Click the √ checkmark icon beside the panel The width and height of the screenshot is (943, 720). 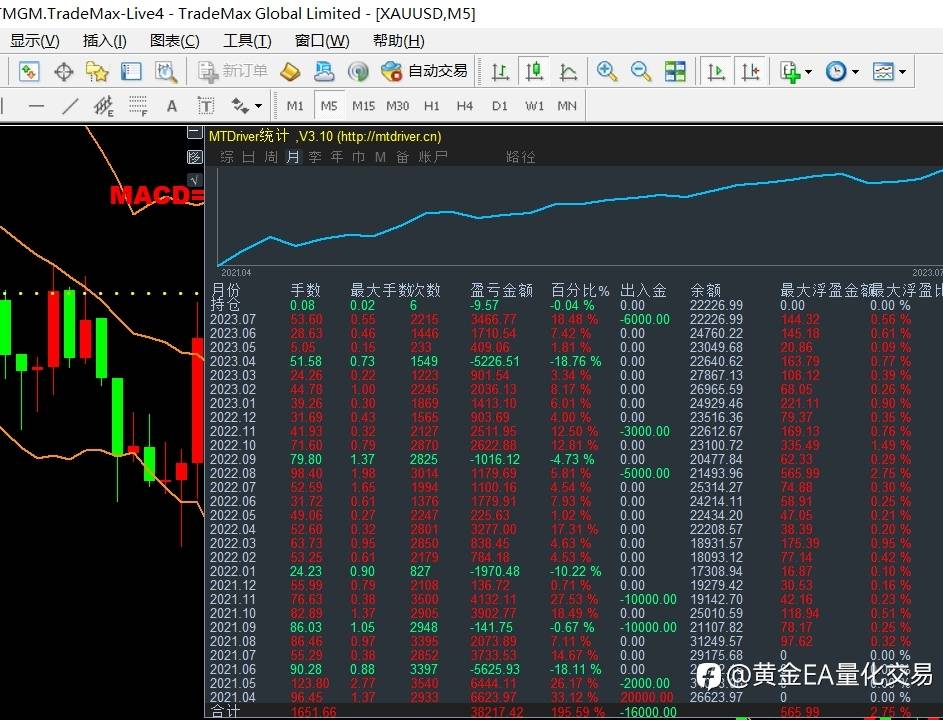(194, 180)
